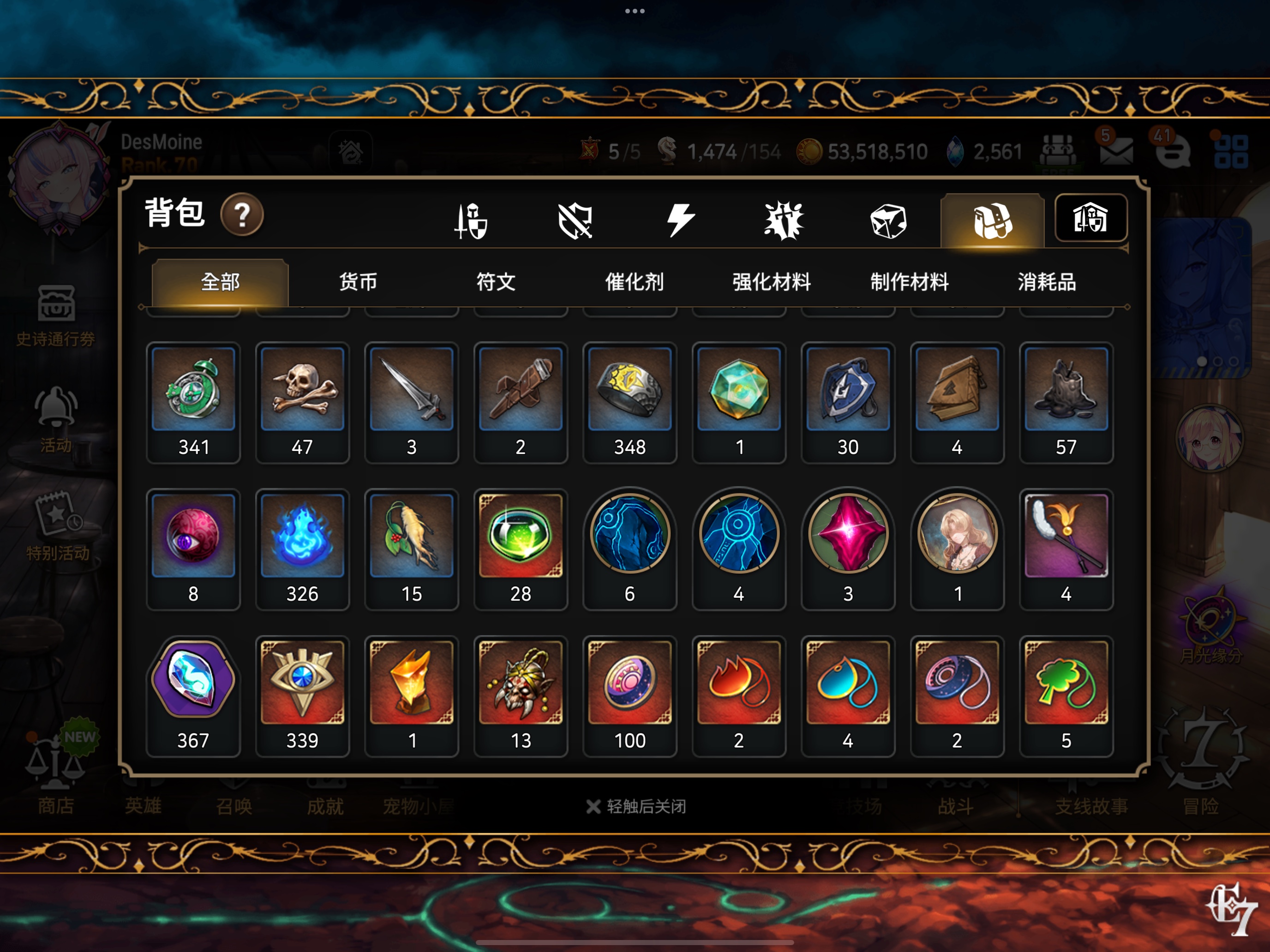Select the lightning bolt category icon
Image resolution: width=1270 pixels, height=952 pixels.
pyautogui.click(x=680, y=220)
